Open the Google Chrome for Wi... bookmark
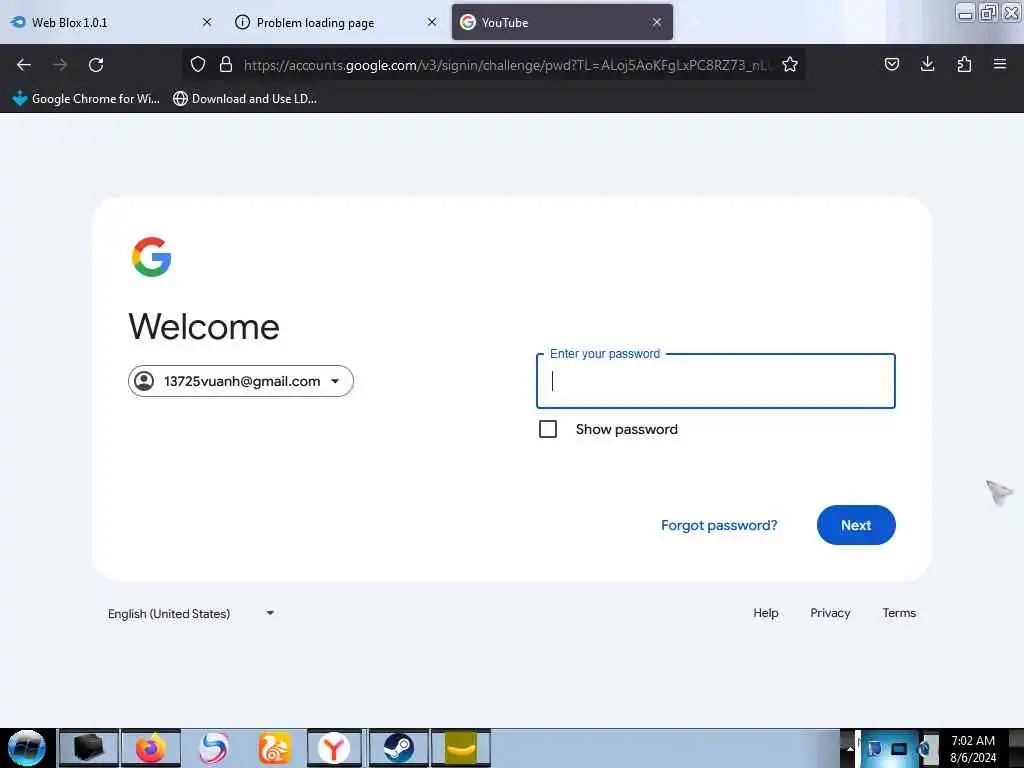1024x768 pixels. tap(86, 99)
